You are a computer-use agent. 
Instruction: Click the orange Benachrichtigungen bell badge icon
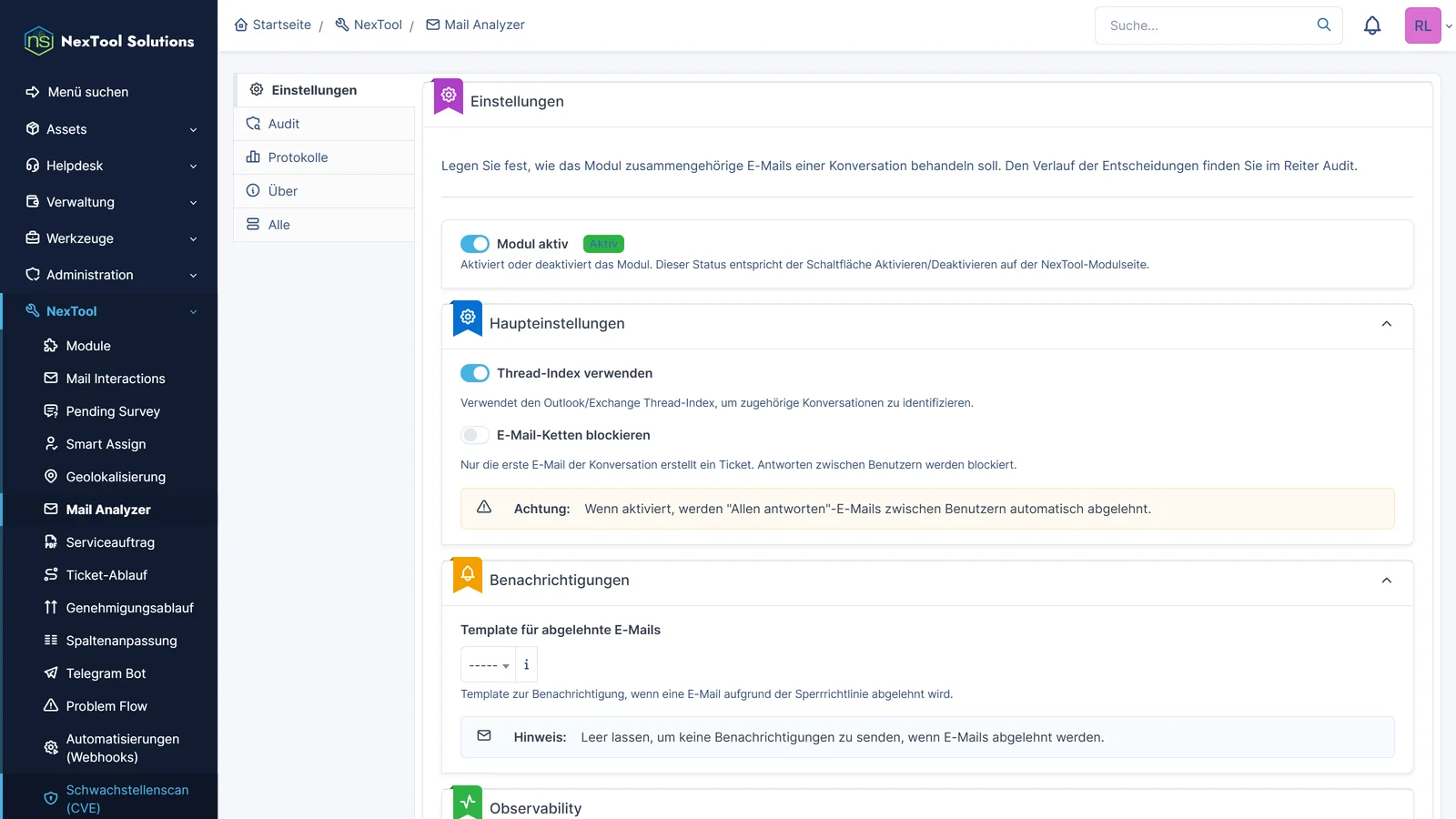[468, 573]
